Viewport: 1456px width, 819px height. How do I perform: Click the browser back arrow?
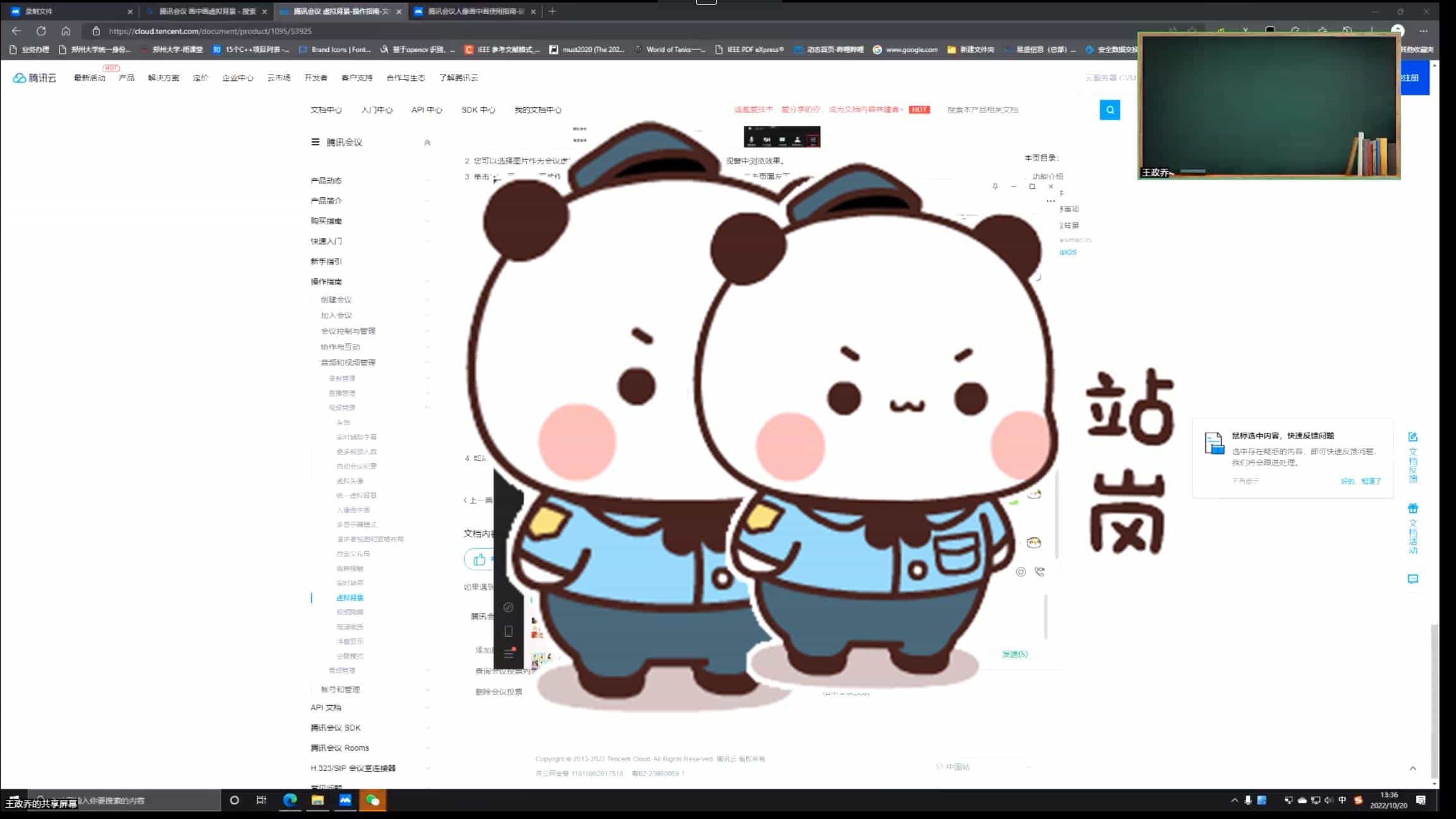(16, 31)
